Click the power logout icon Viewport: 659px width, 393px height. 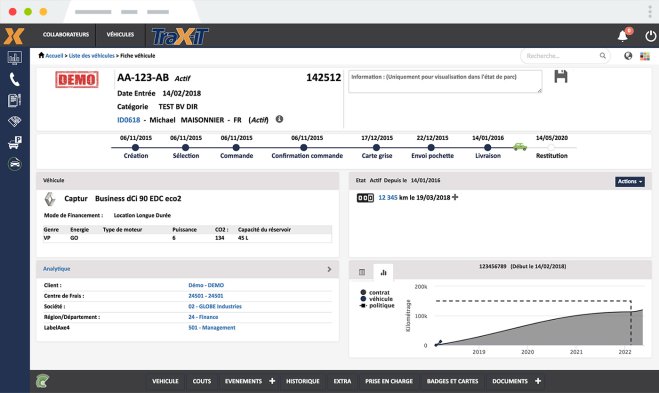(x=650, y=36)
